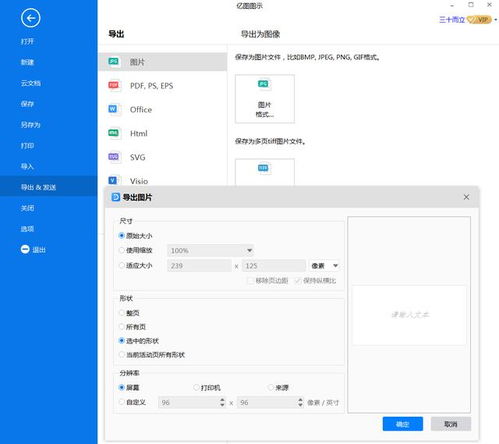Viewport: 499px width, 444px height.
Task: Open the 像素 unit dropdown
Action: coord(324,266)
